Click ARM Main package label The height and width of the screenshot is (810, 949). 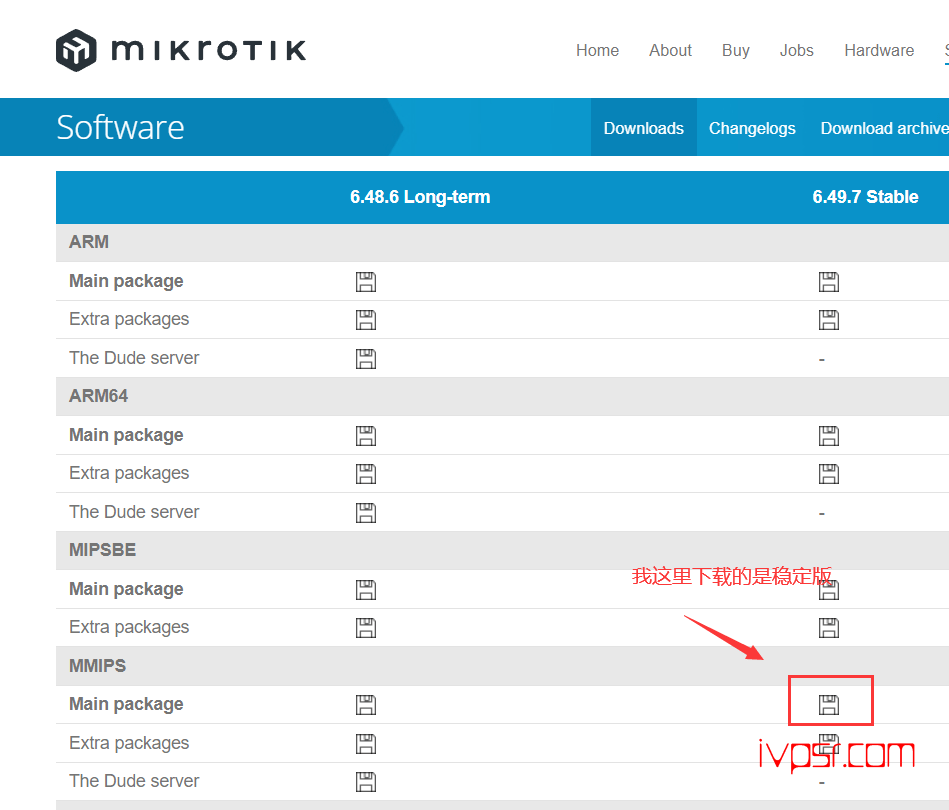pyautogui.click(x=126, y=282)
